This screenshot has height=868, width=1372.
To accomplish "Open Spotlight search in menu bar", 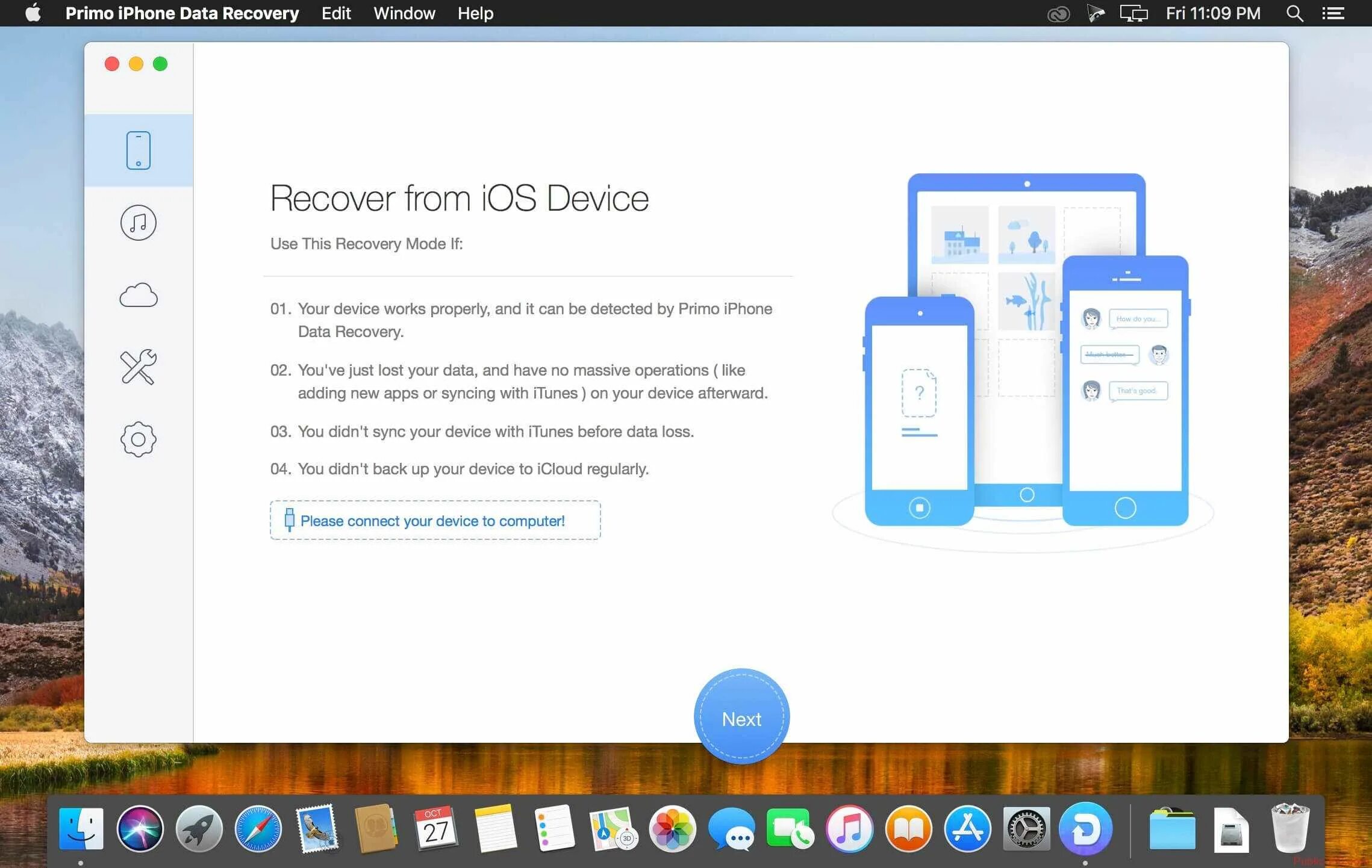I will [1294, 13].
